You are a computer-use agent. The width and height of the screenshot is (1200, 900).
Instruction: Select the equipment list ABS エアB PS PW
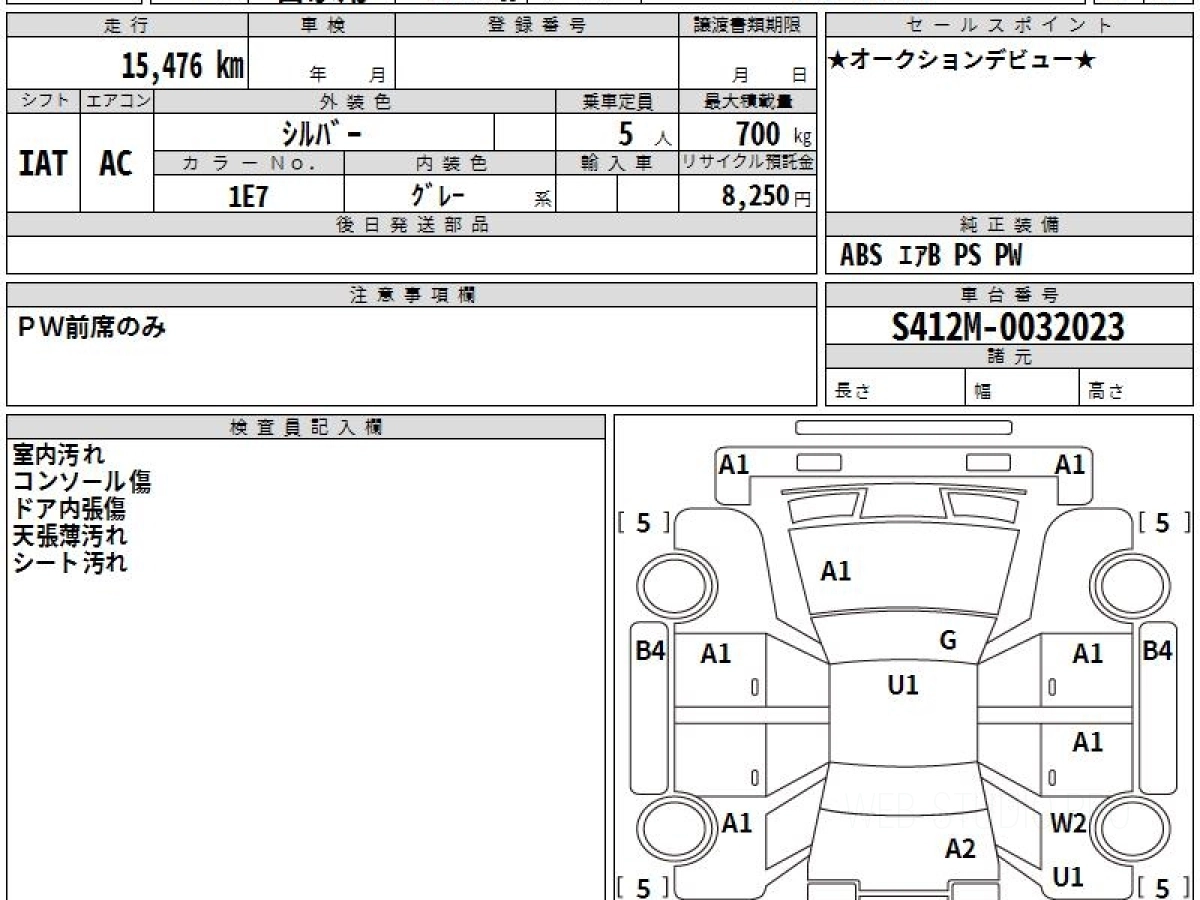[930, 257]
